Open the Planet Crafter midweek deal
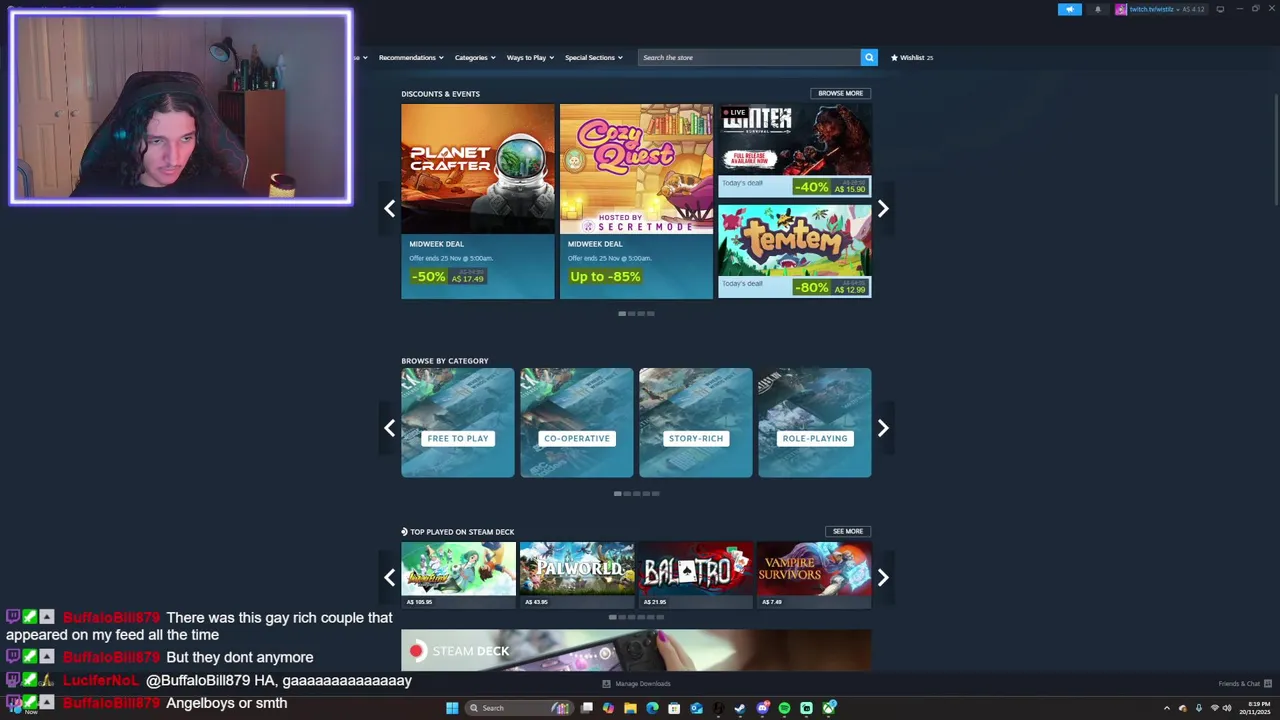This screenshot has width=1280, height=720. [x=478, y=201]
